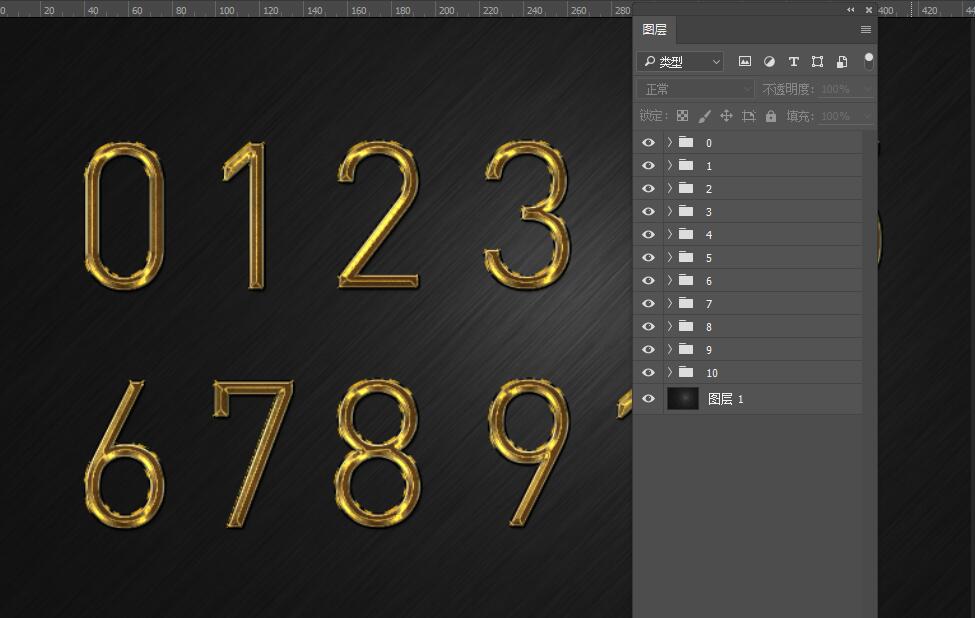
Task: Expand layer group 0 chevron
Action: [x=670, y=142]
